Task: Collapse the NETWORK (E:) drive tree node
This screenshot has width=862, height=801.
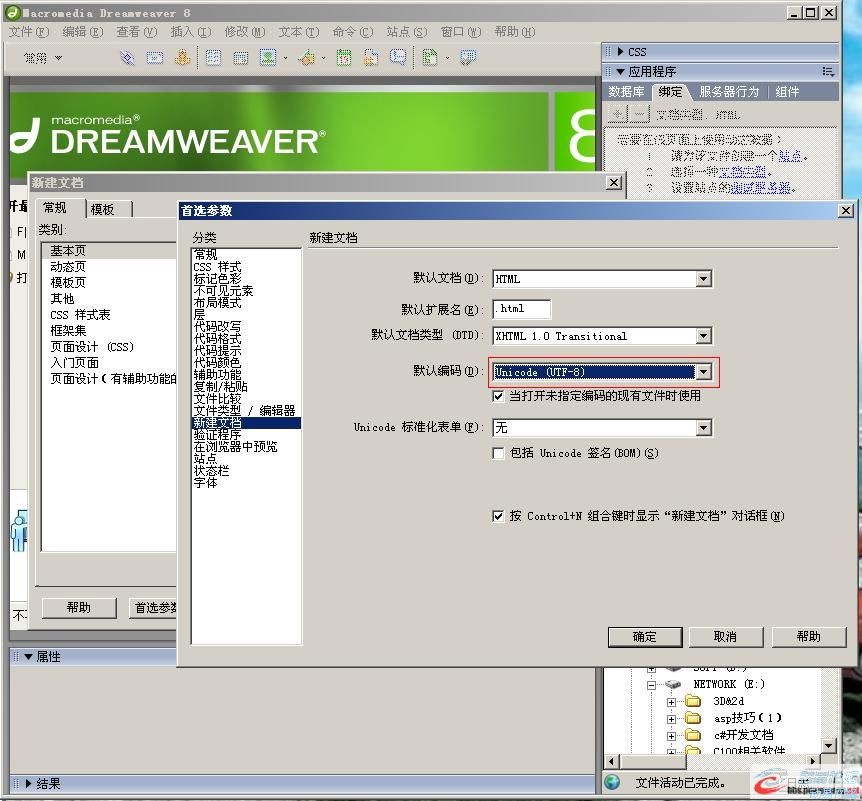Action: tap(651, 685)
